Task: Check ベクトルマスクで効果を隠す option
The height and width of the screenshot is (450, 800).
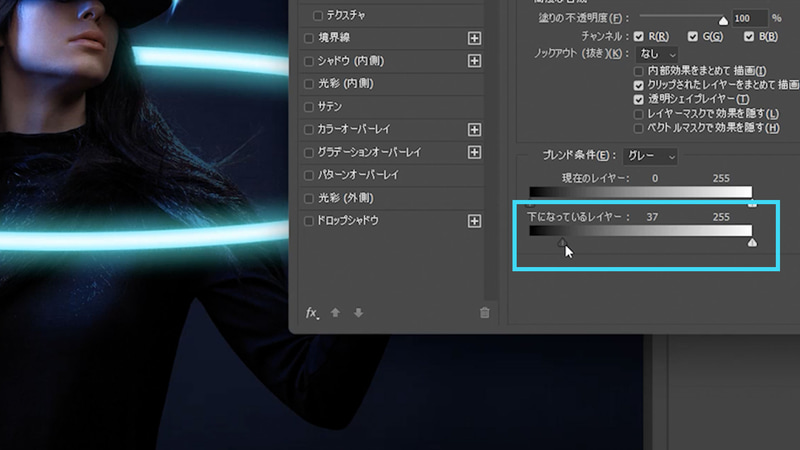Action: pyautogui.click(x=638, y=128)
